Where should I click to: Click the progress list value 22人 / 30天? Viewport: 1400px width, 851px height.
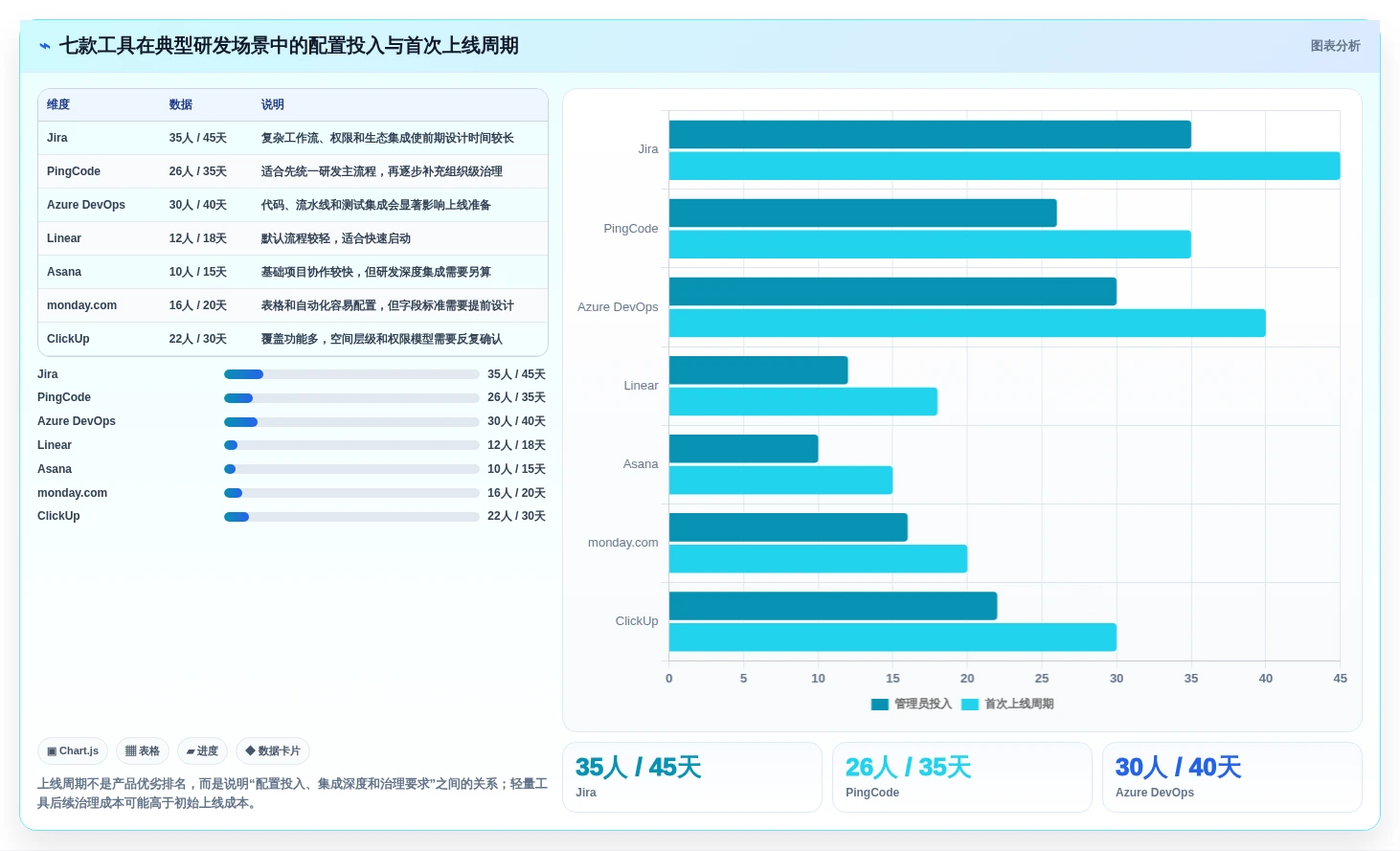(516, 516)
